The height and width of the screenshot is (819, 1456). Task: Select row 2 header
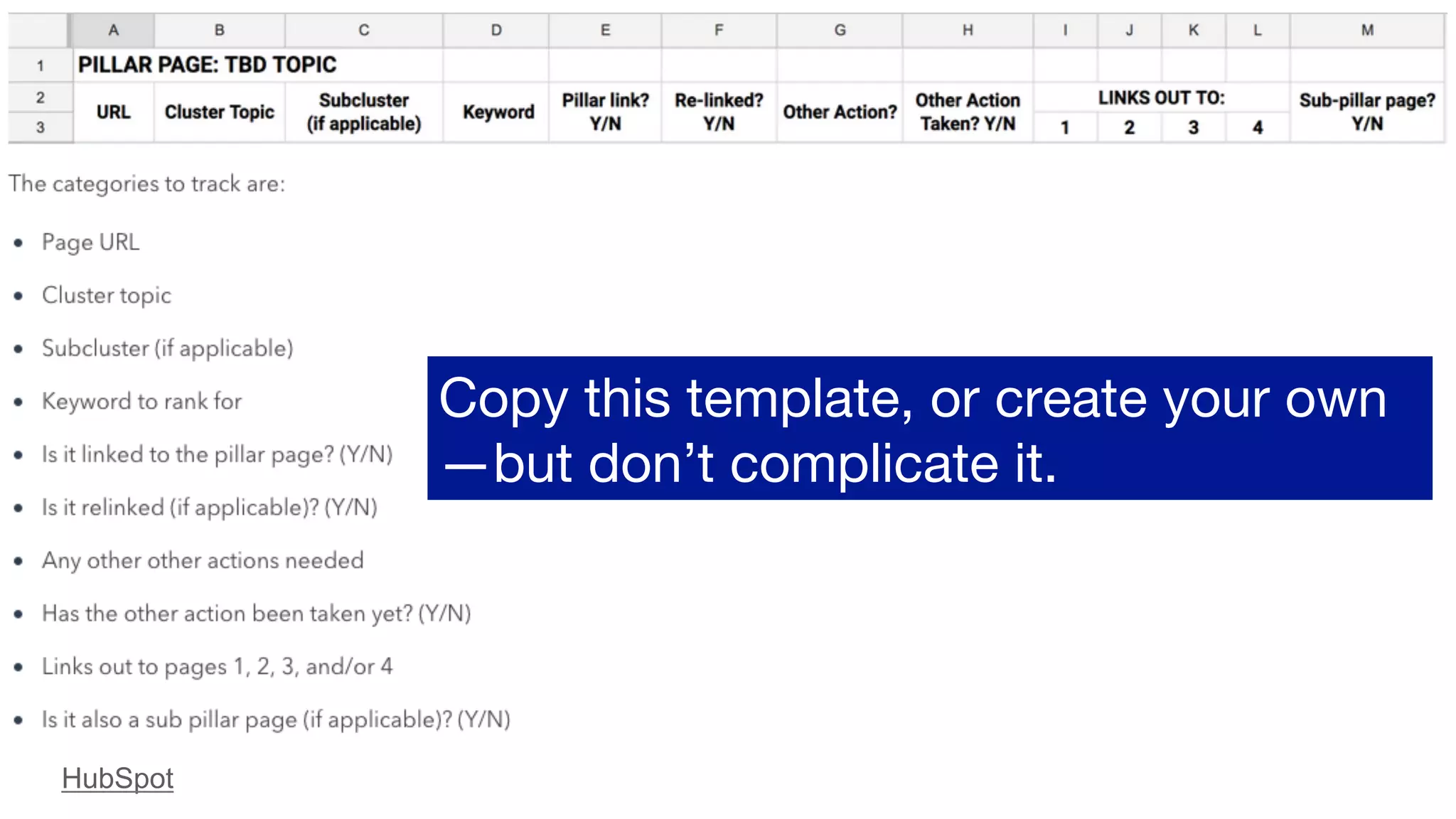coord(41,97)
